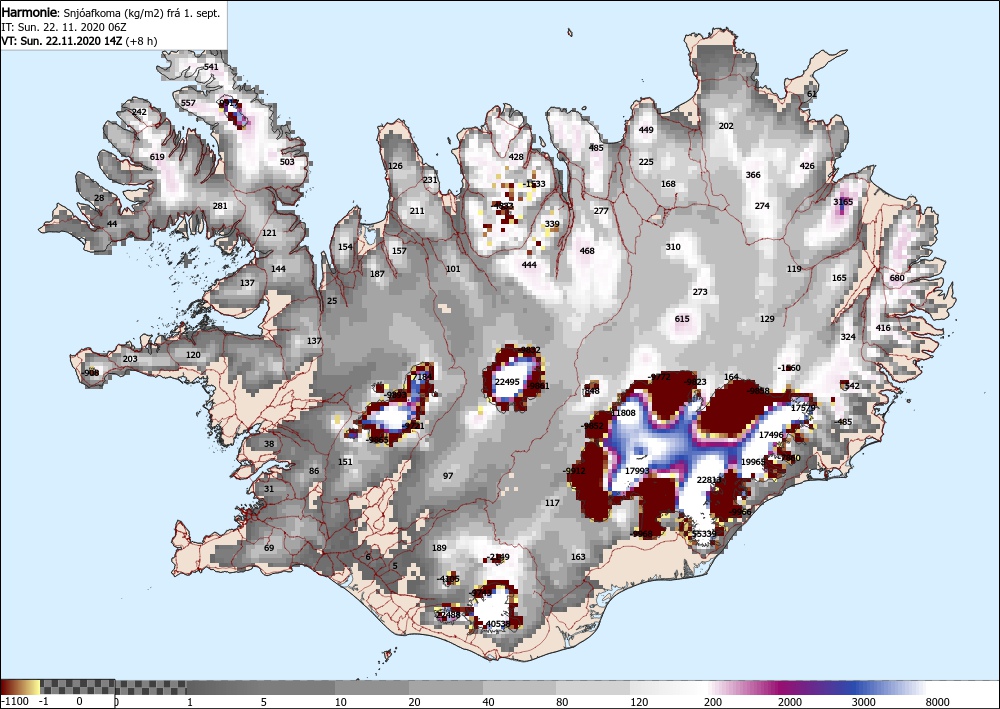This screenshot has width=1000, height=709.
Task: Click the map value 310
Action: [673, 247]
